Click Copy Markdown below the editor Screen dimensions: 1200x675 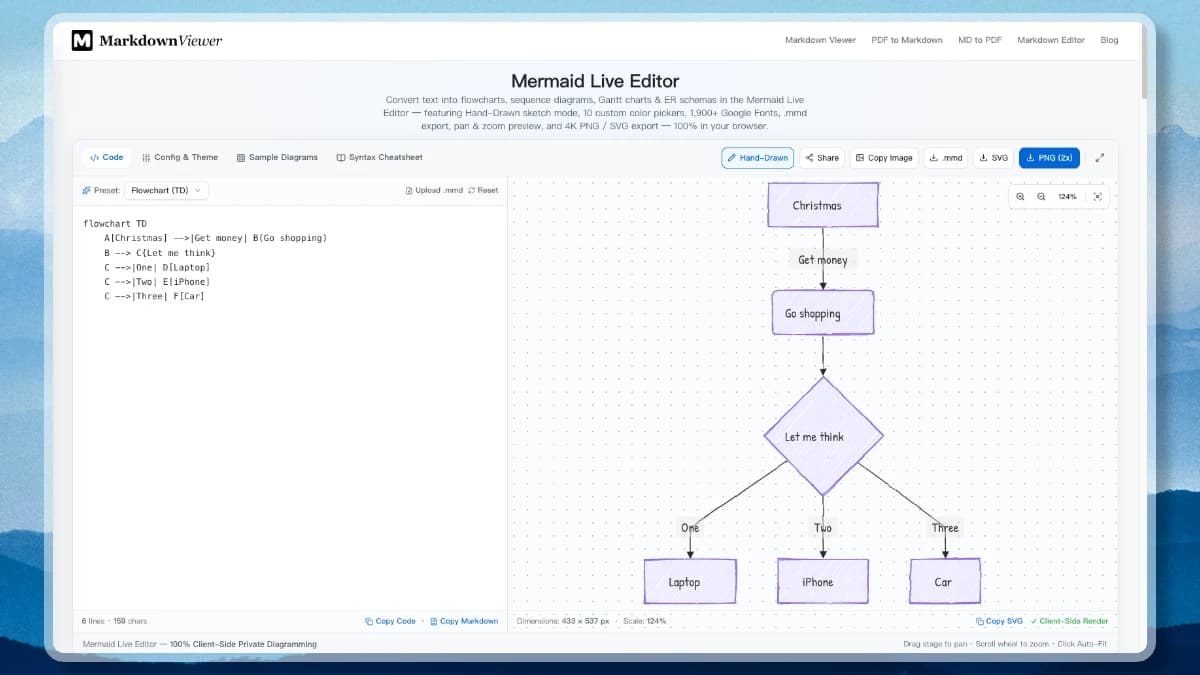tap(464, 621)
